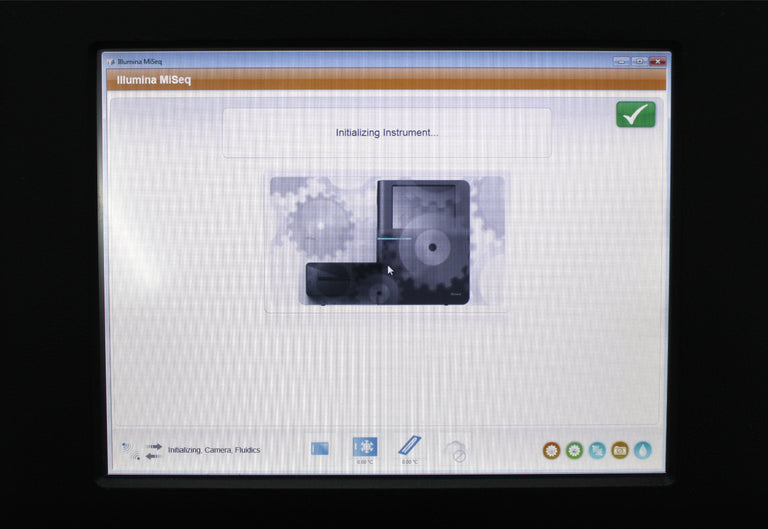Click the 'Initializing, Camera, Fluidics' status text
The image size is (768, 529).
click(214, 450)
